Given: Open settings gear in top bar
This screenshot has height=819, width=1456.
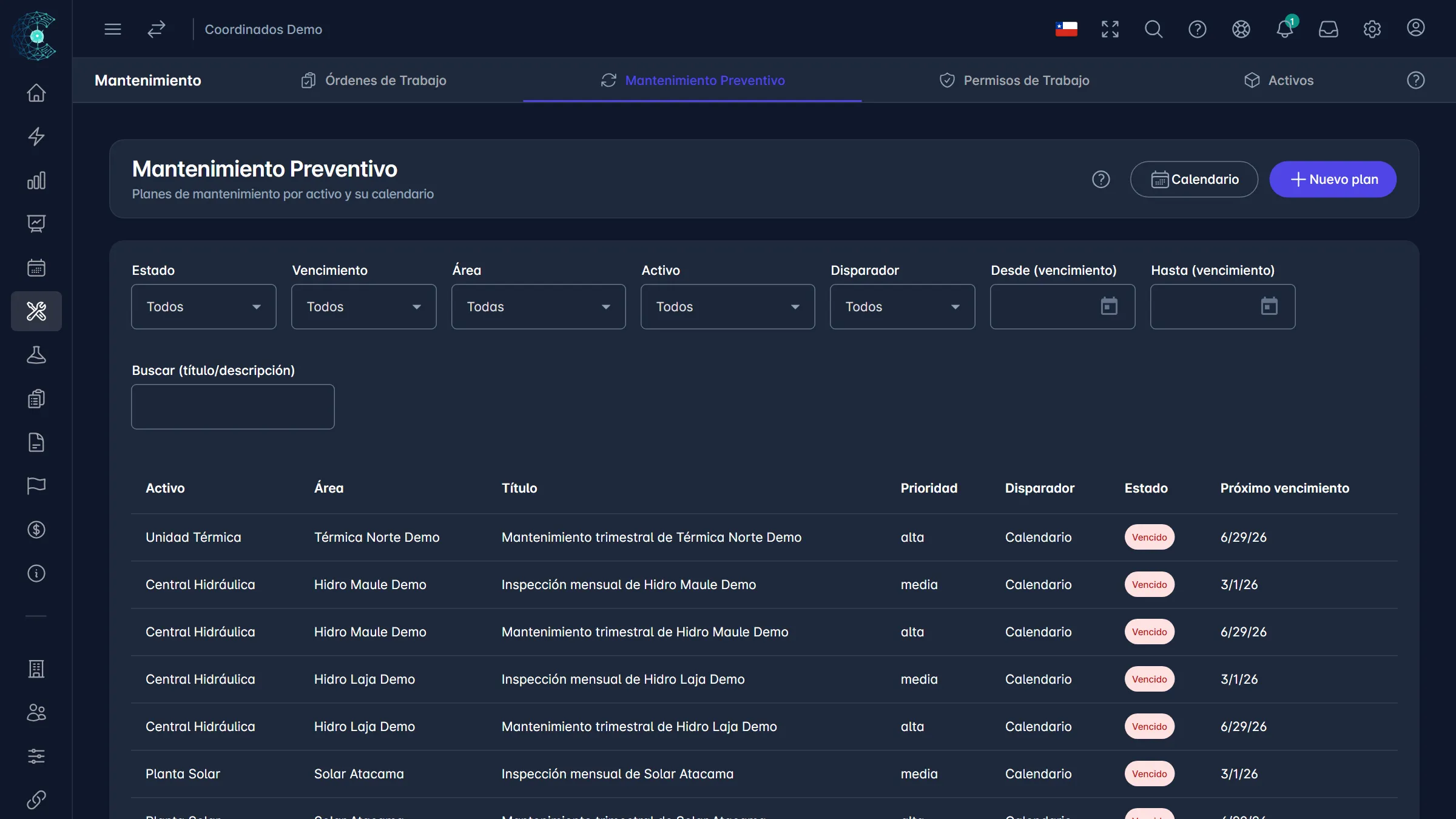Looking at the screenshot, I should [1372, 29].
